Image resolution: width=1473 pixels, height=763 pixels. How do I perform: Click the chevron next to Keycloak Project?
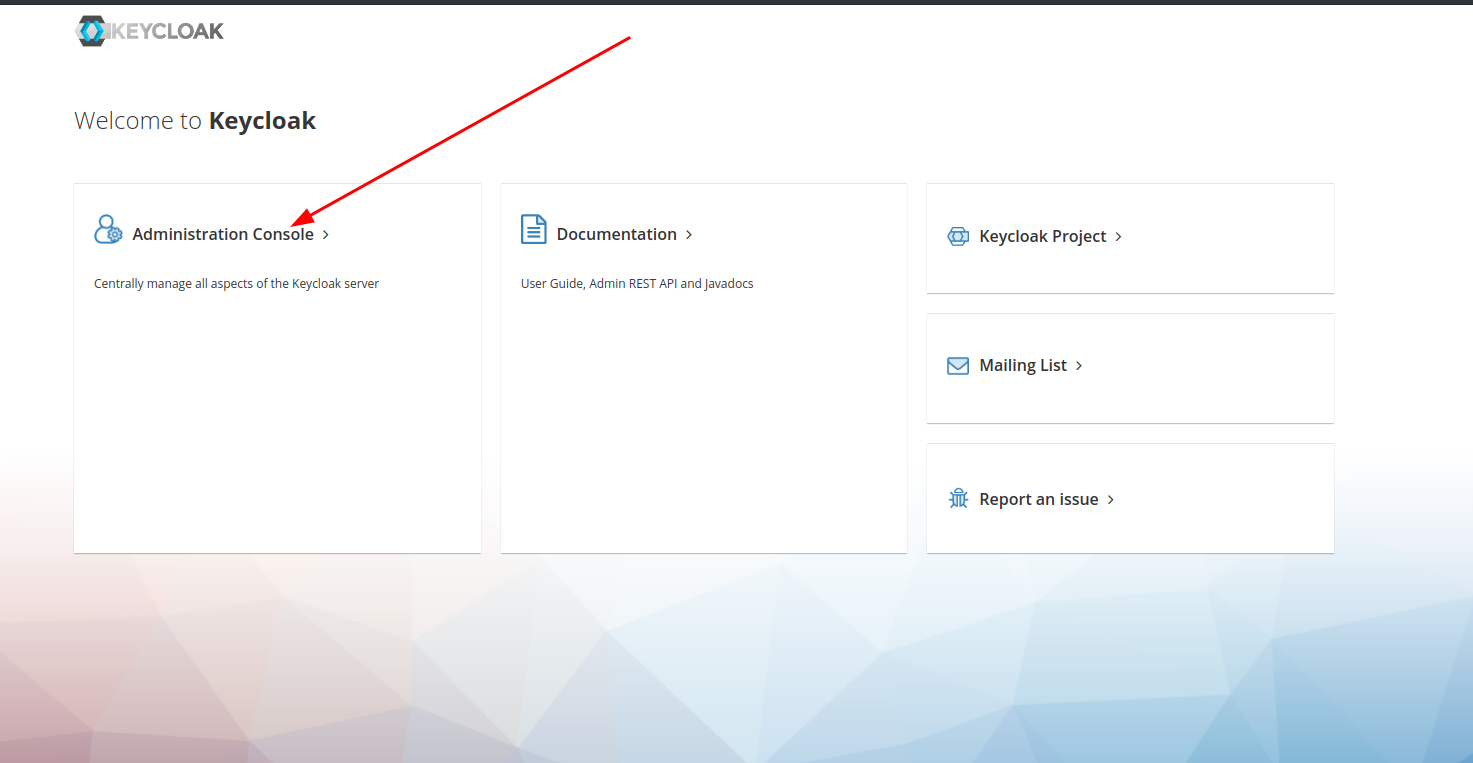pyautogui.click(x=1118, y=237)
